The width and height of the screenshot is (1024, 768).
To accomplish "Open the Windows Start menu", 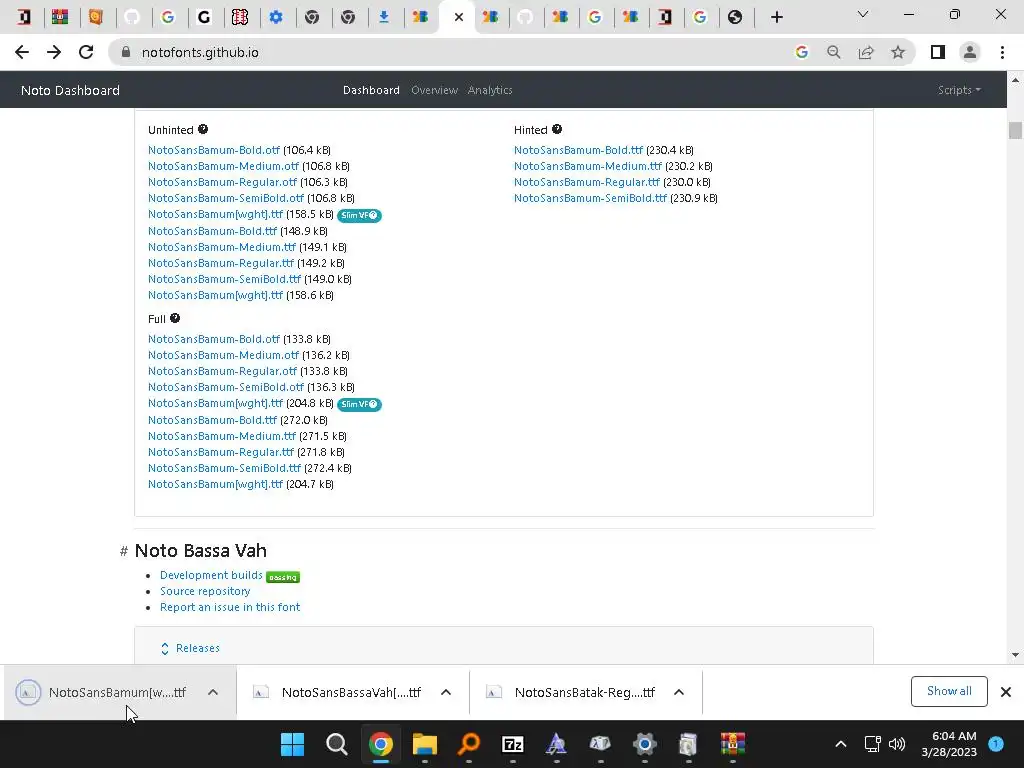I will 292,744.
